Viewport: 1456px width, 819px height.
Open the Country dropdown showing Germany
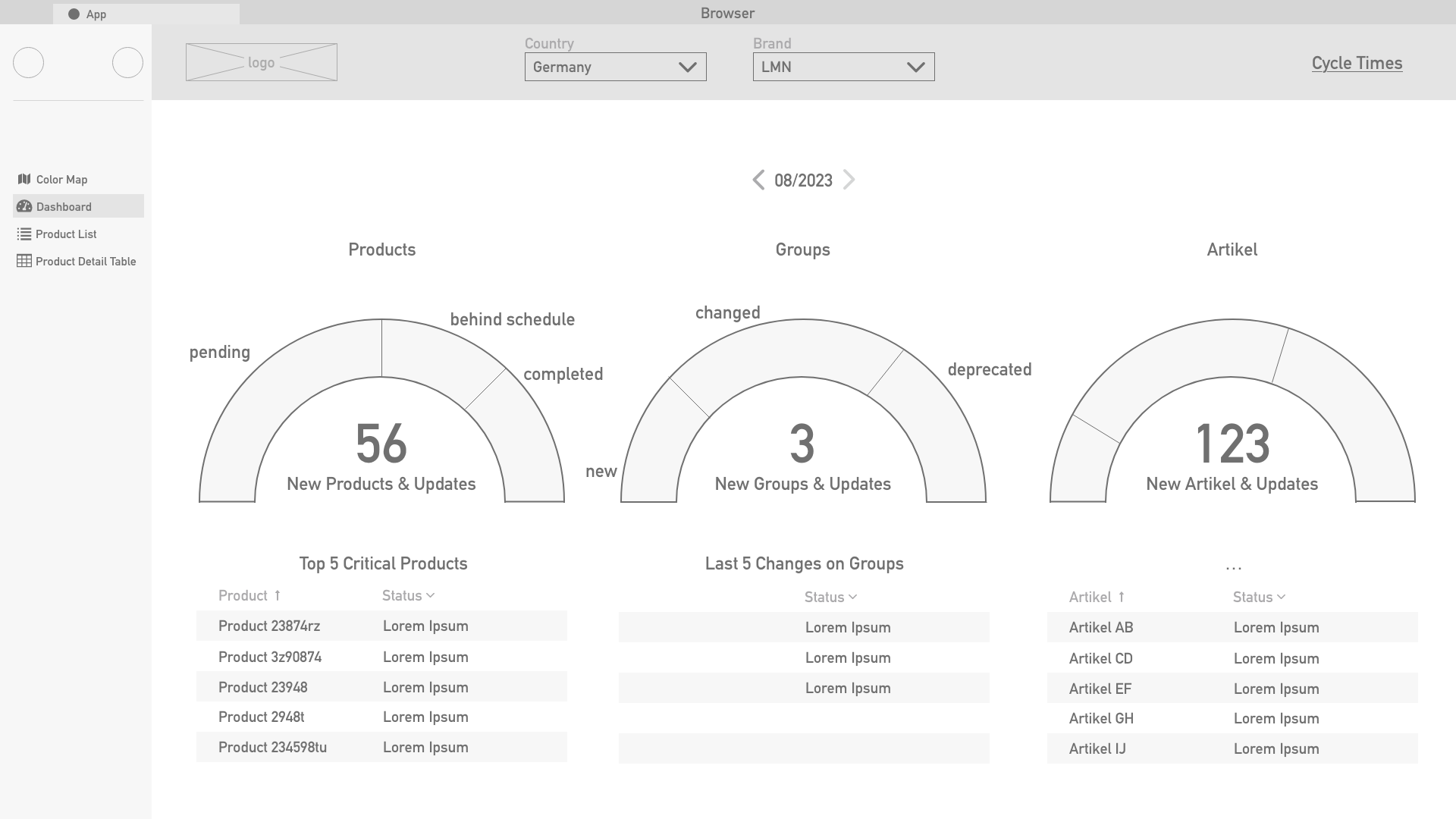tap(615, 67)
